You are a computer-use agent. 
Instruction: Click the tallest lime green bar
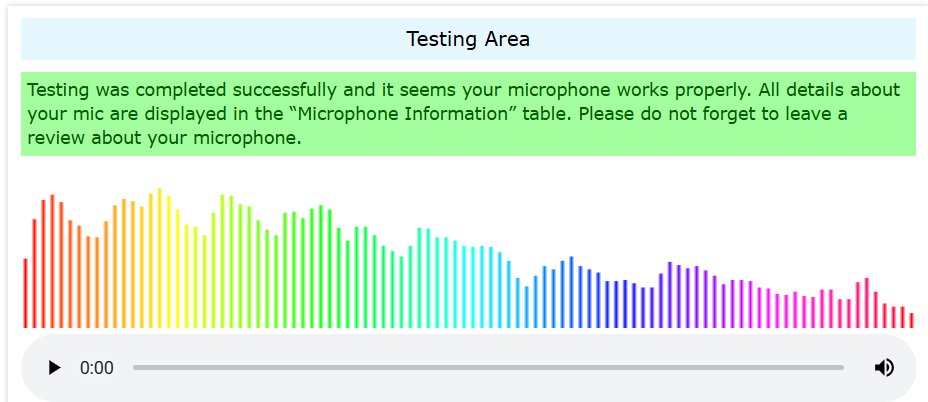(x=222, y=261)
